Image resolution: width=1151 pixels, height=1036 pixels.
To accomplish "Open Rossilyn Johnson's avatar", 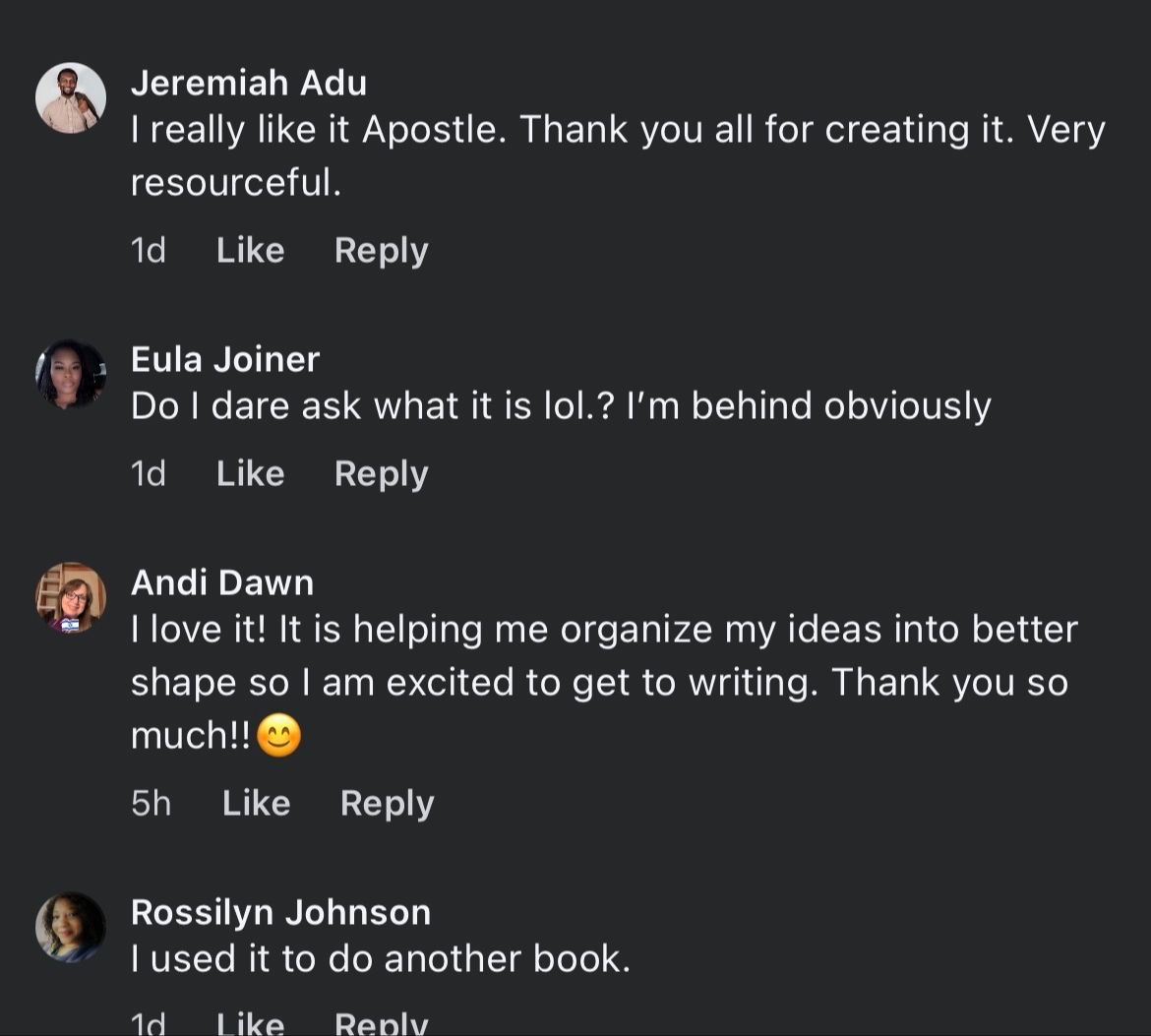I will (x=71, y=927).
